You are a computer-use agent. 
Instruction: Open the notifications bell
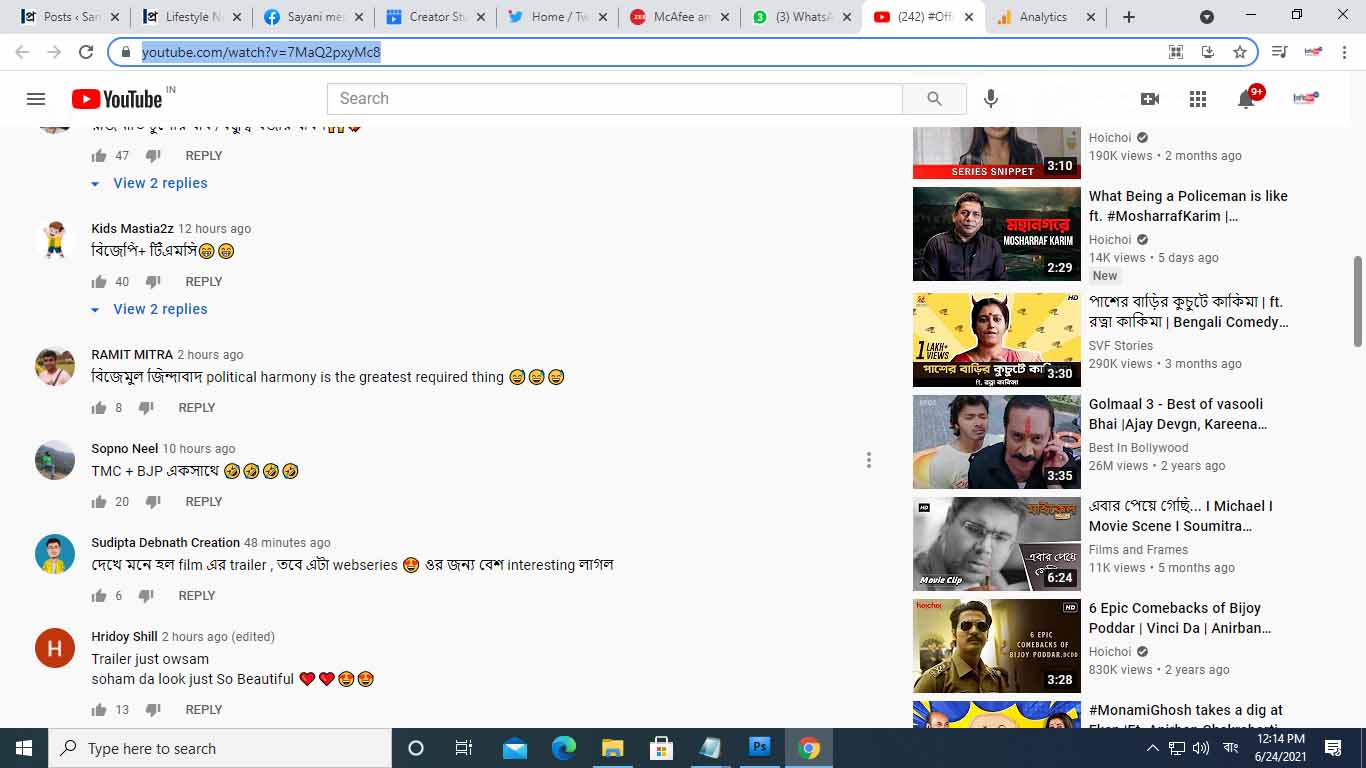point(1246,99)
